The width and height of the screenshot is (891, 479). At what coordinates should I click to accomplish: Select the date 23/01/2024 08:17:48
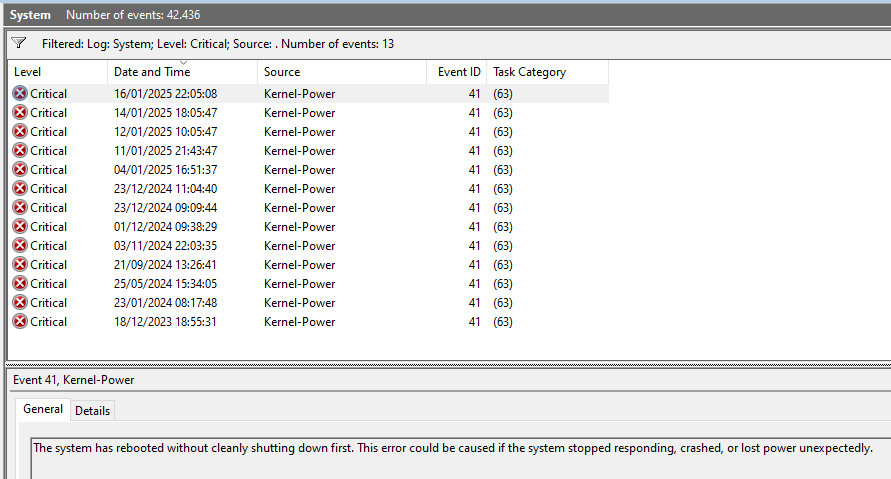pyautogui.click(x=165, y=302)
